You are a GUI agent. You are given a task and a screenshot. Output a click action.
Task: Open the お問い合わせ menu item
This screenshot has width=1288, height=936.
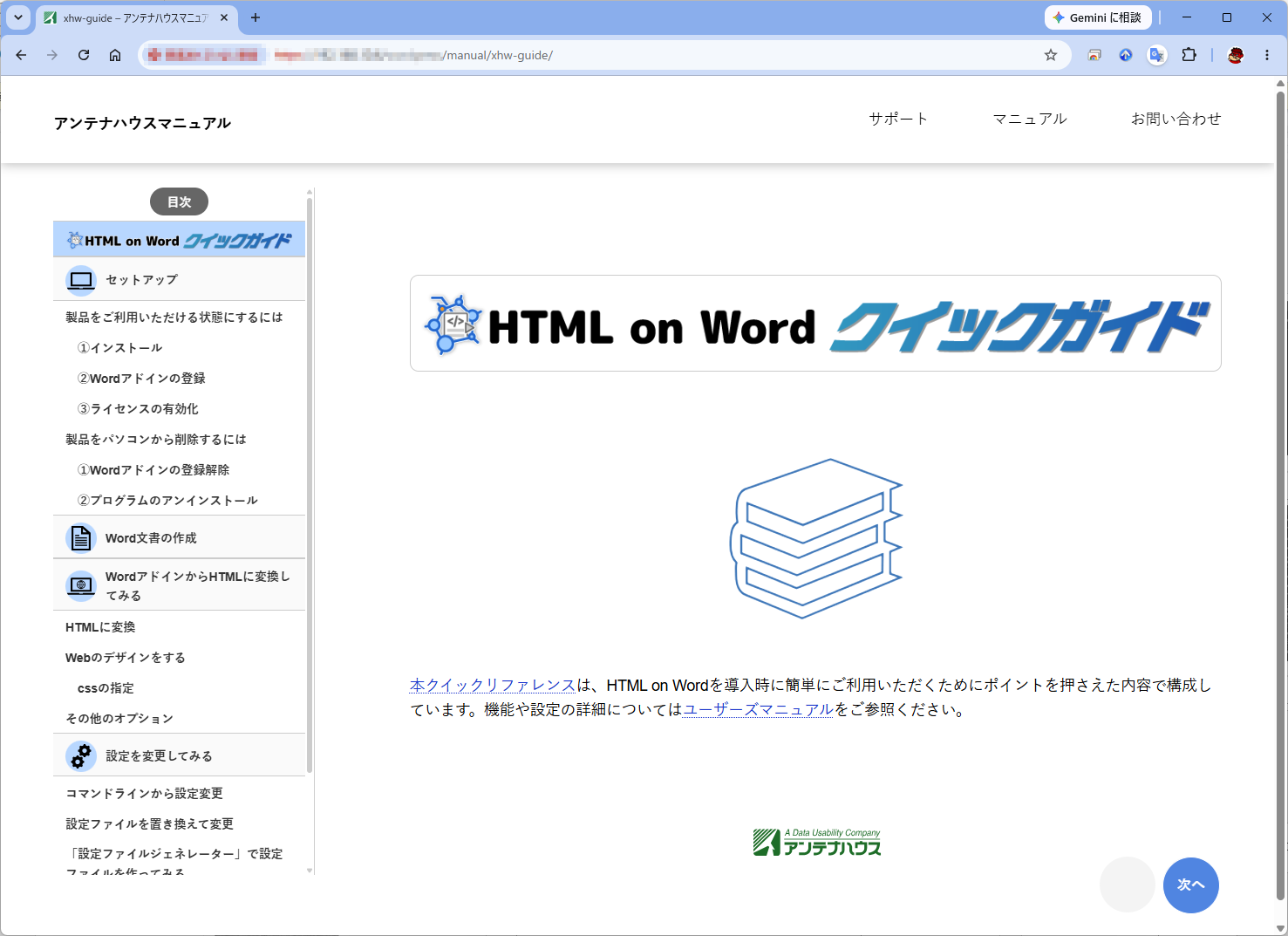pos(1176,119)
